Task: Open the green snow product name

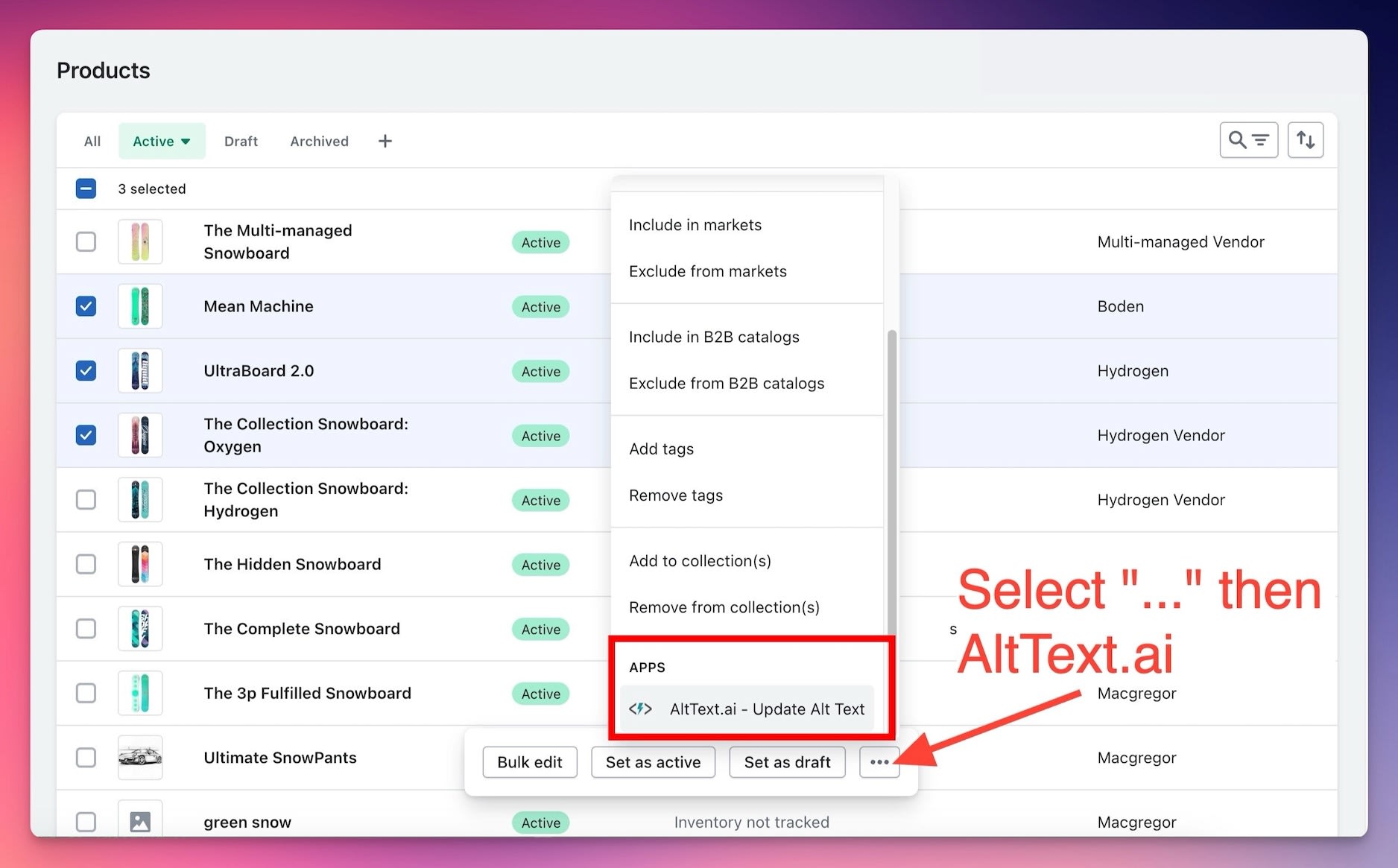Action: (247, 823)
